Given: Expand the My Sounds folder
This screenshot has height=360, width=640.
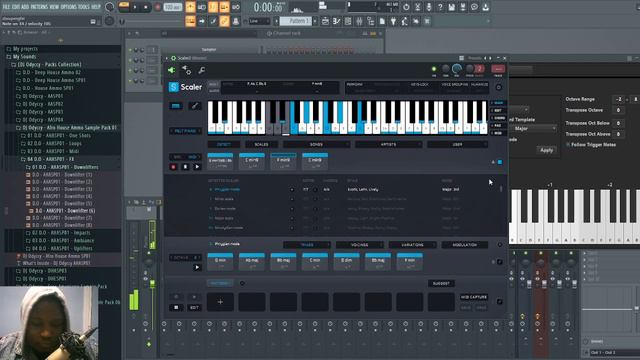Looking at the screenshot, I should click(x=24, y=57).
